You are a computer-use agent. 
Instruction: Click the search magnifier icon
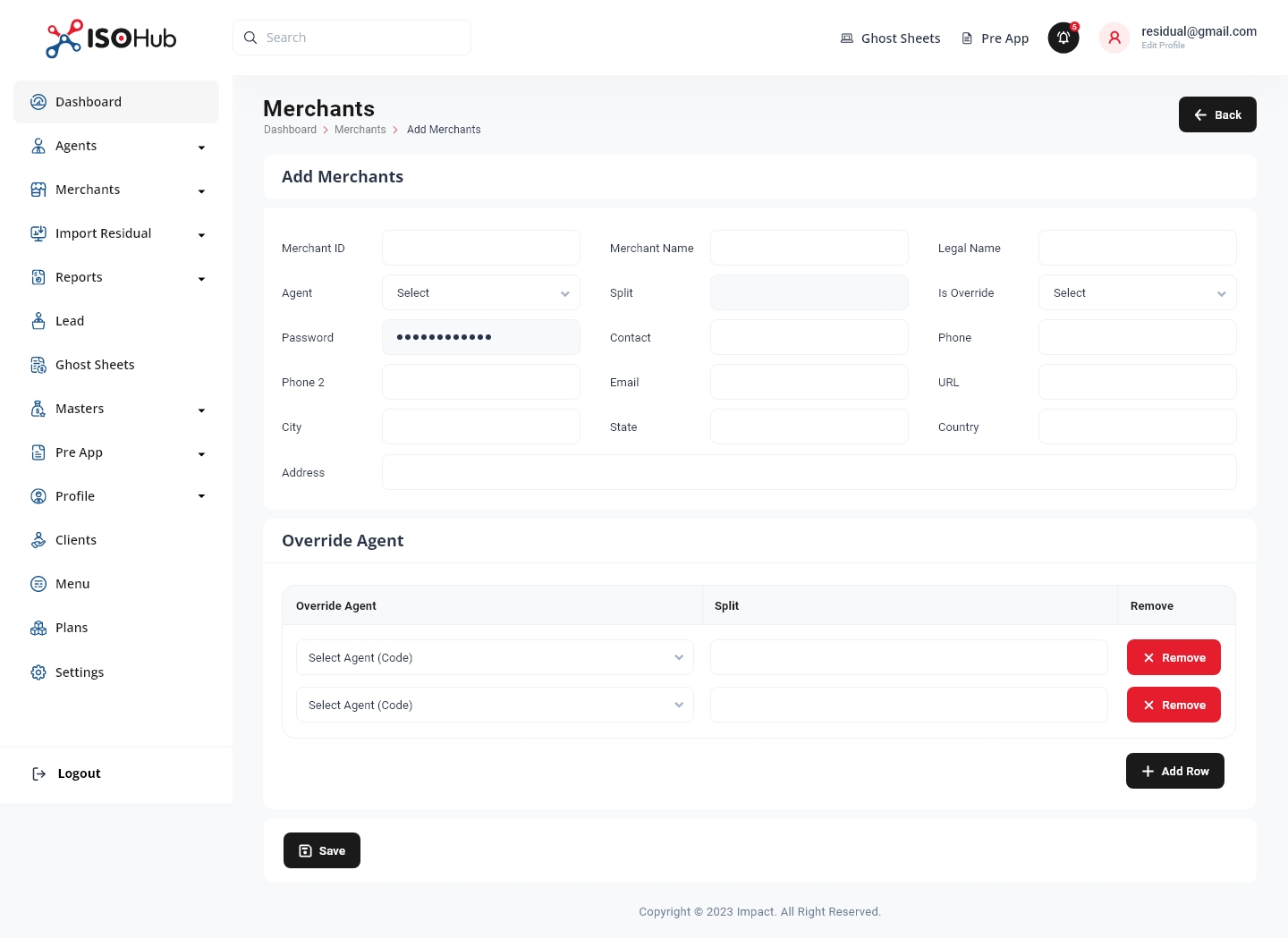tap(250, 38)
